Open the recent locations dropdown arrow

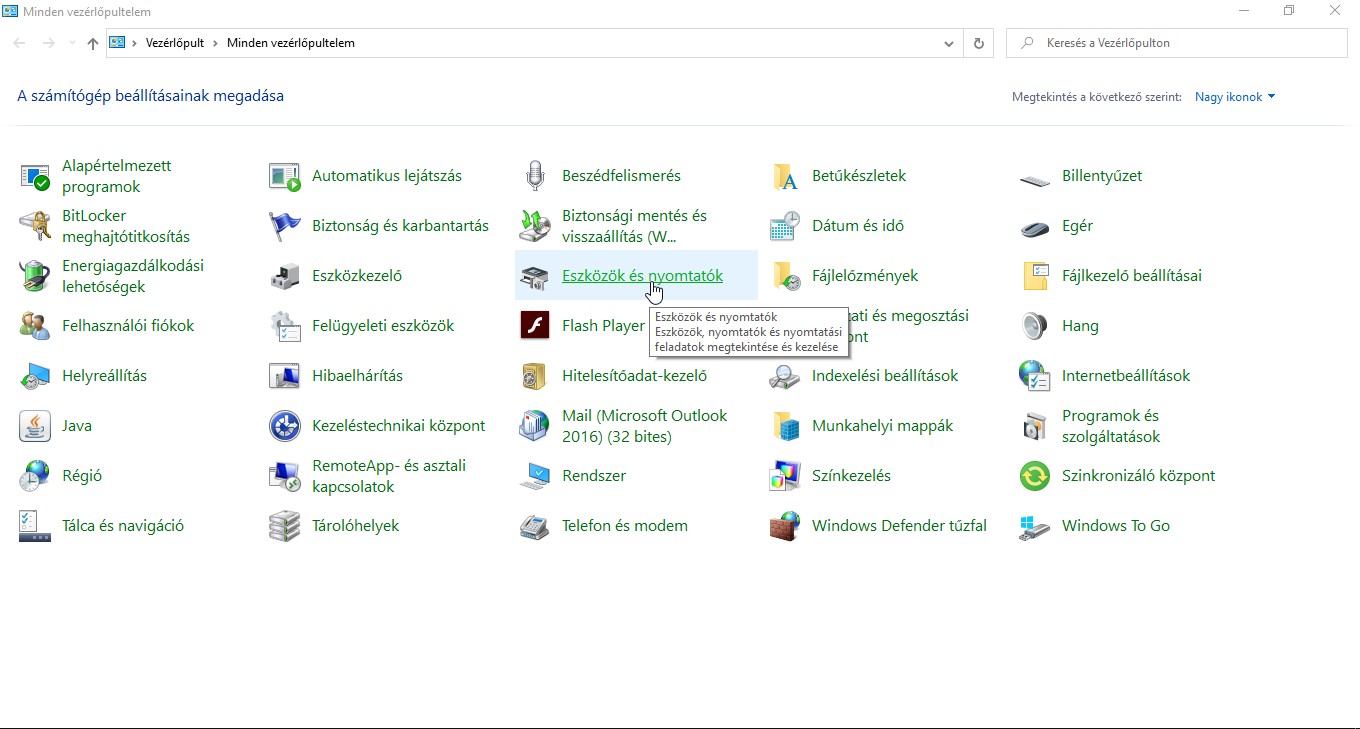72,43
